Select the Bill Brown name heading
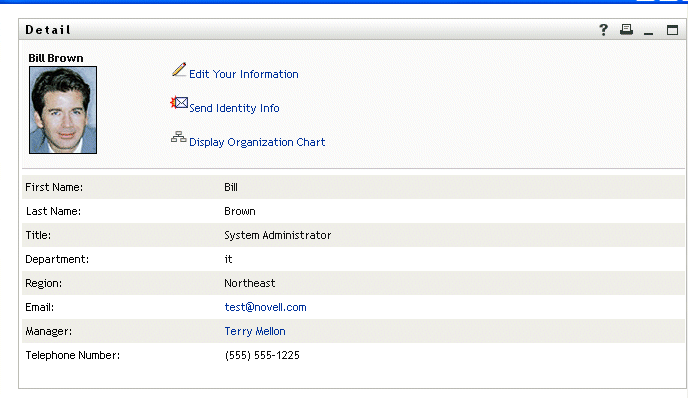 coord(56,58)
